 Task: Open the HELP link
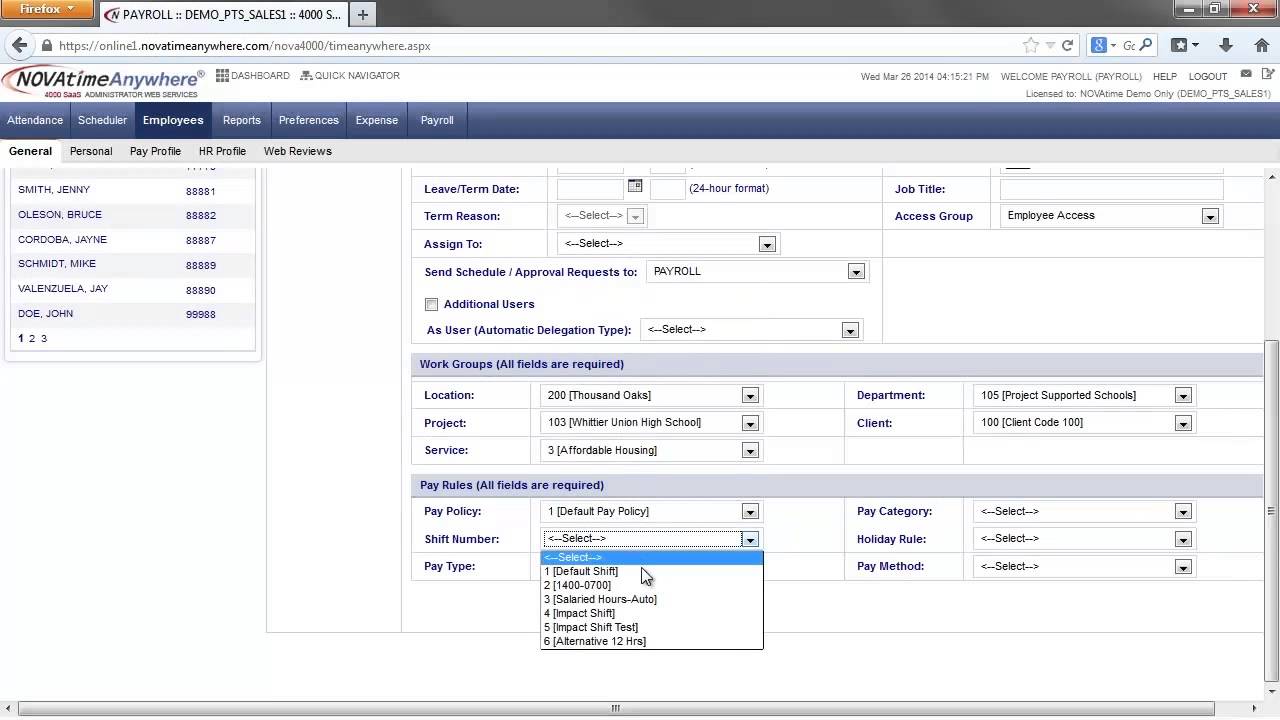1164,76
